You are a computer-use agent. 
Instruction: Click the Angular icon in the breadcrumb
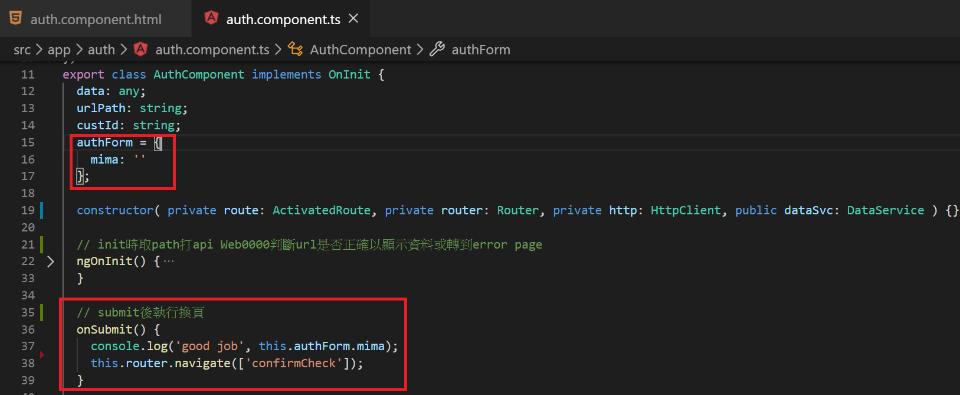pos(141,50)
